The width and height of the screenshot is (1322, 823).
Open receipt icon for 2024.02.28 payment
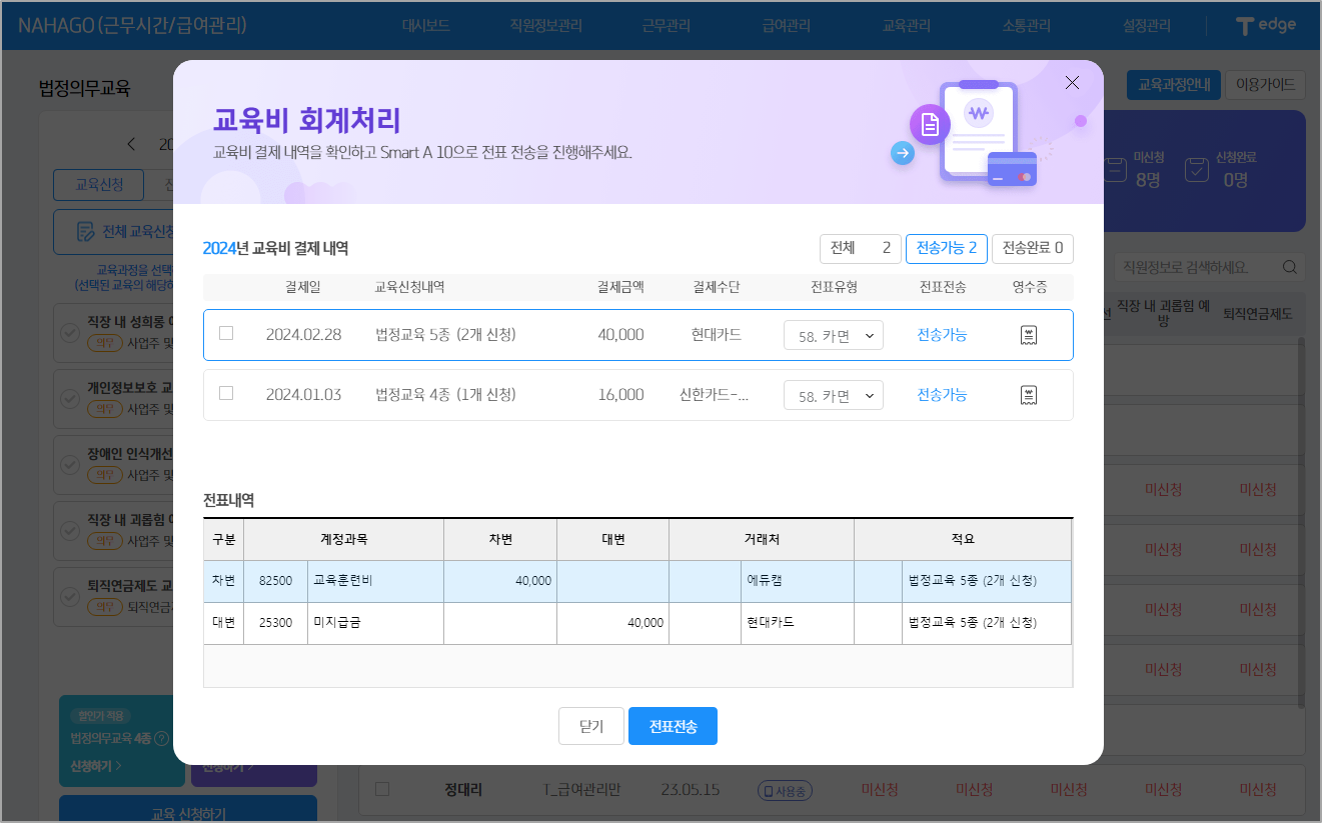tap(1028, 336)
